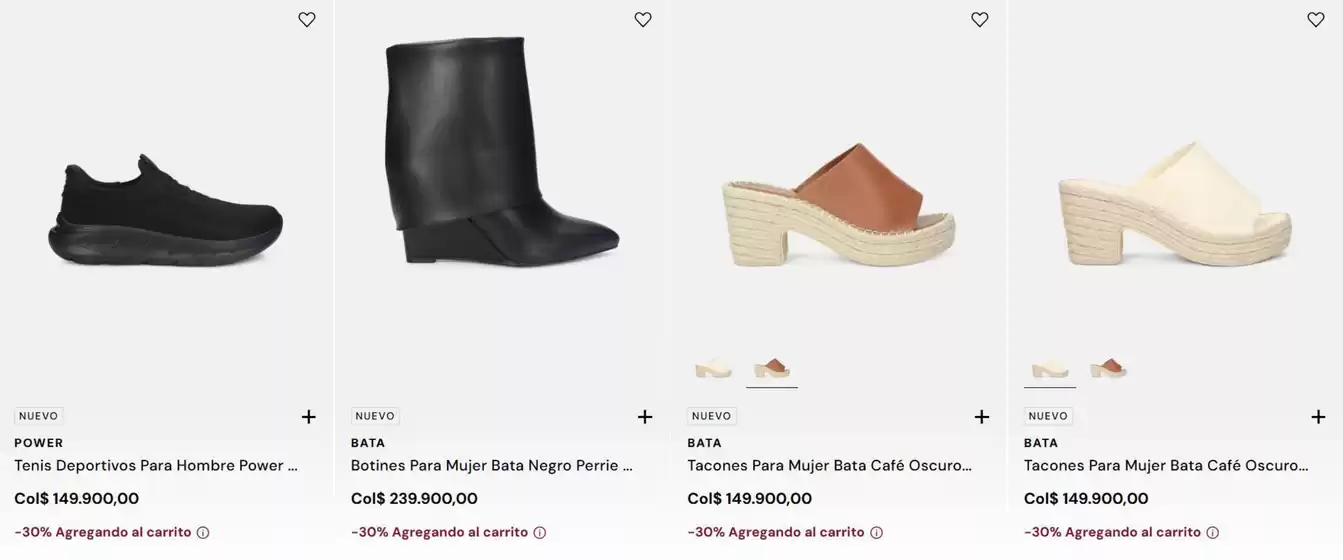This screenshot has height=560, width=1343.
Task: Select brown color swatch on cream heel card
Action: 1107,368
